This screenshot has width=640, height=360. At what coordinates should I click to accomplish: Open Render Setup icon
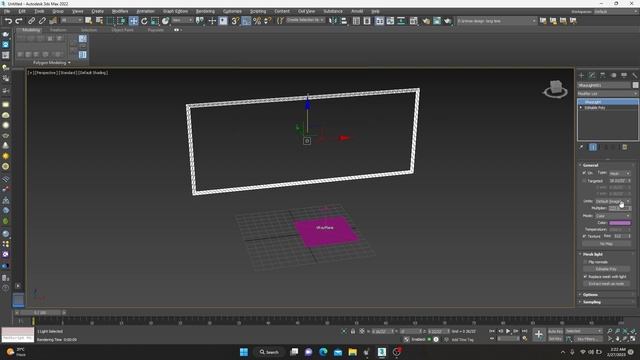coord(426,21)
